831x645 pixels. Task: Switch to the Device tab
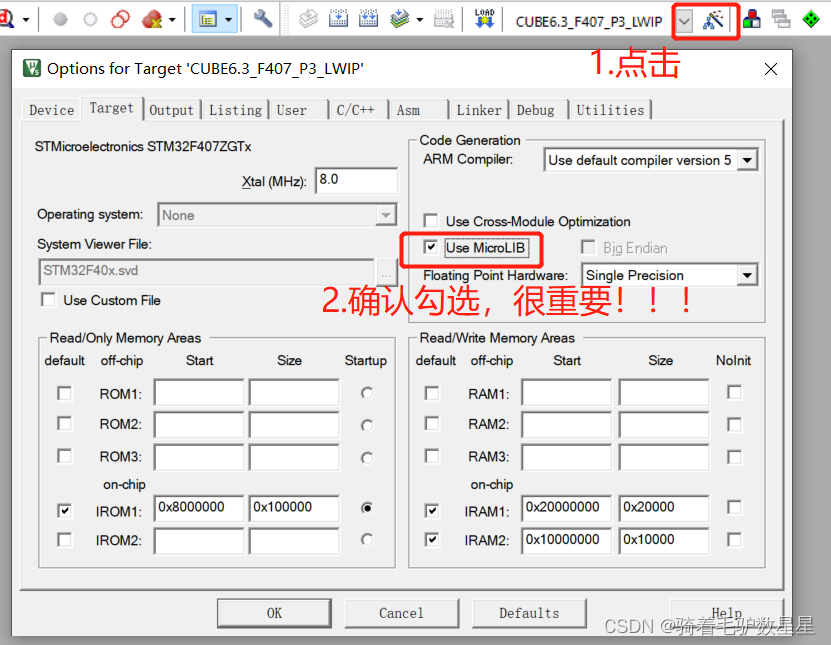[x=51, y=110]
